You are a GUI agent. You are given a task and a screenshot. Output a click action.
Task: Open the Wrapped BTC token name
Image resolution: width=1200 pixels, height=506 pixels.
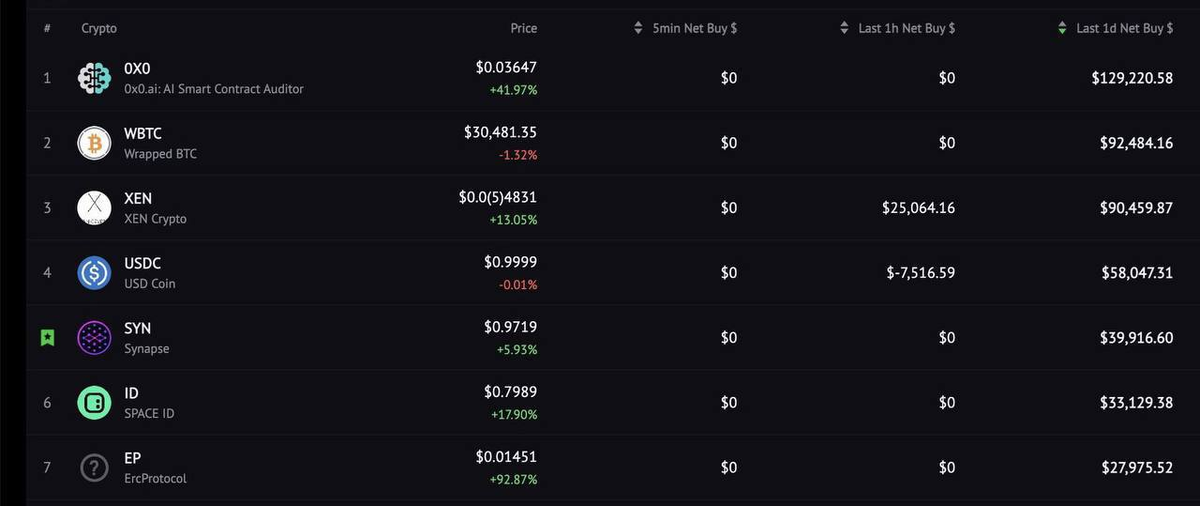click(x=160, y=154)
